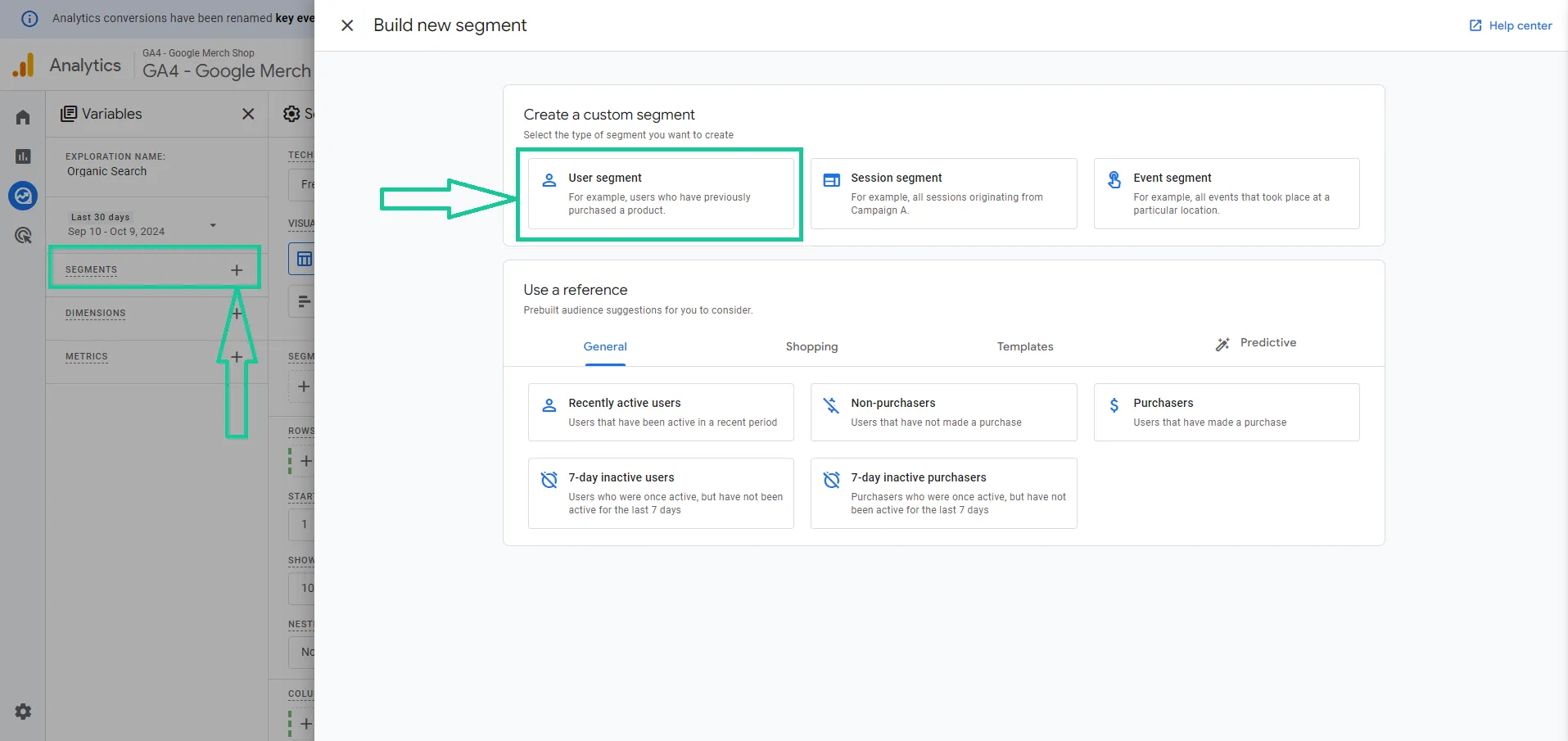This screenshot has width=1568, height=741.
Task: Choose the Event segment card
Action: (1227, 193)
